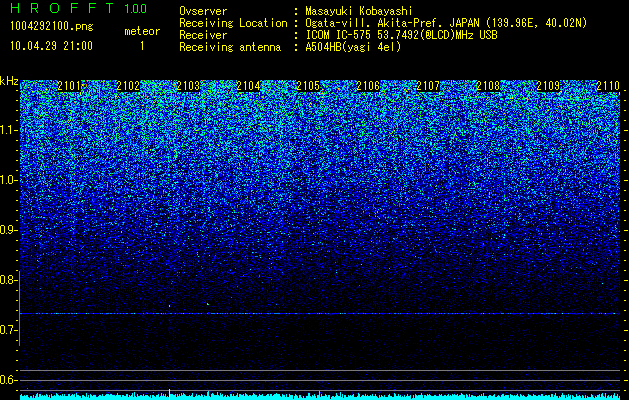Image resolution: width=629 pixels, height=400 pixels.
Task: Click the 1.1 frequency axis label
Action: pos(8,130)
